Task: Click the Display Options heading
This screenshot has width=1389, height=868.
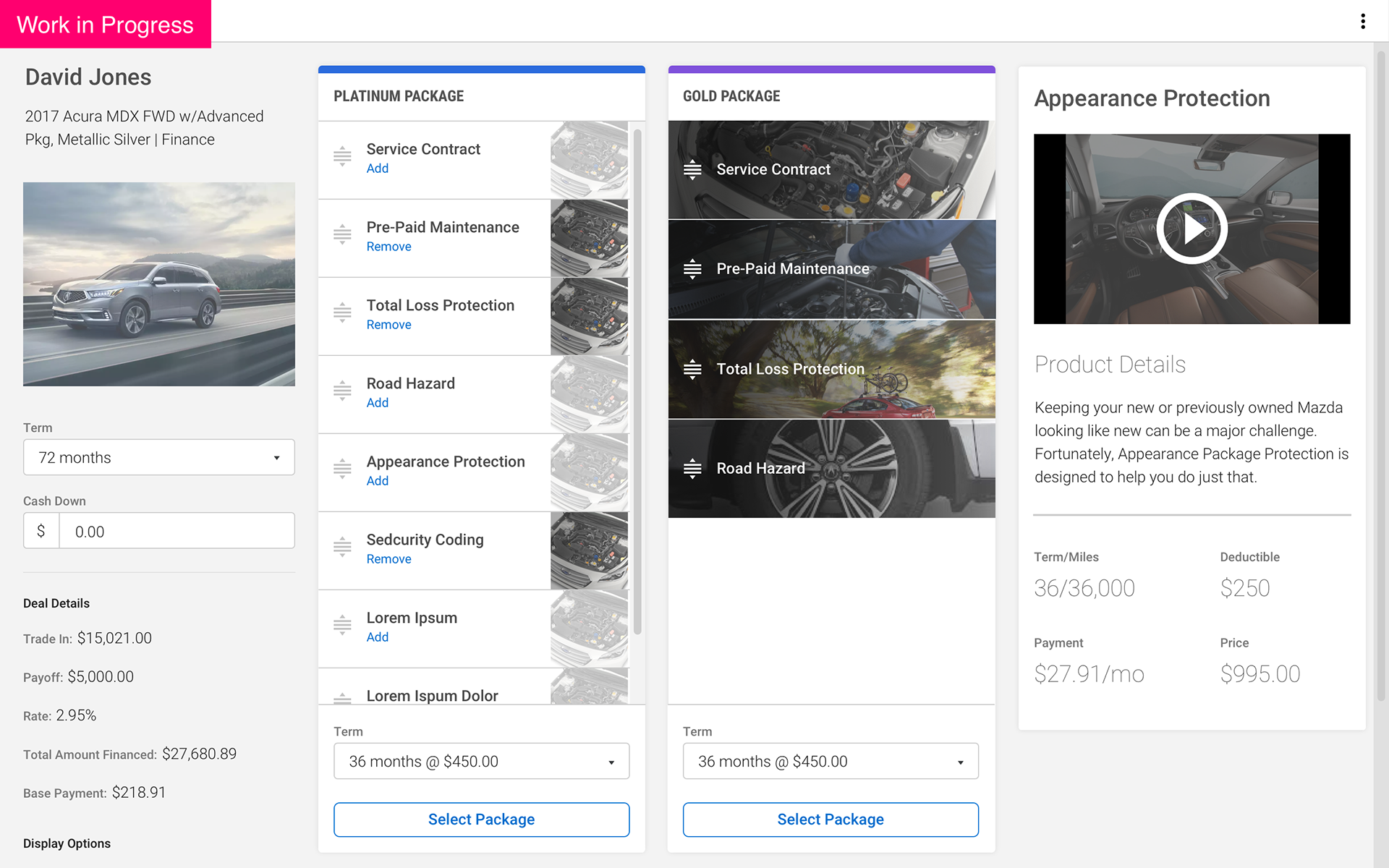Action: click(67, 843)
